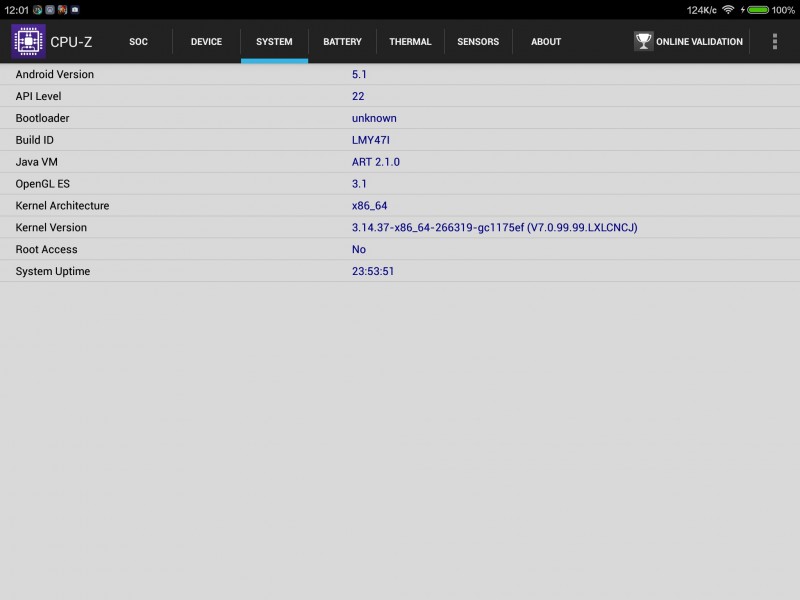Select the System Uptime label
800x600 pixels.
[x=53, y=271]
